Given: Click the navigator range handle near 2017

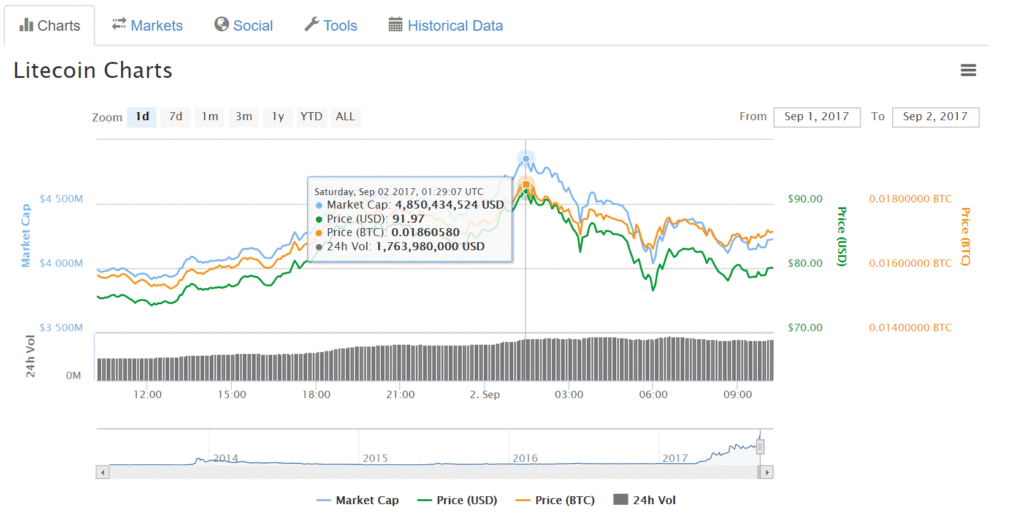Looking at the screenshot, I should click(760, 447).
